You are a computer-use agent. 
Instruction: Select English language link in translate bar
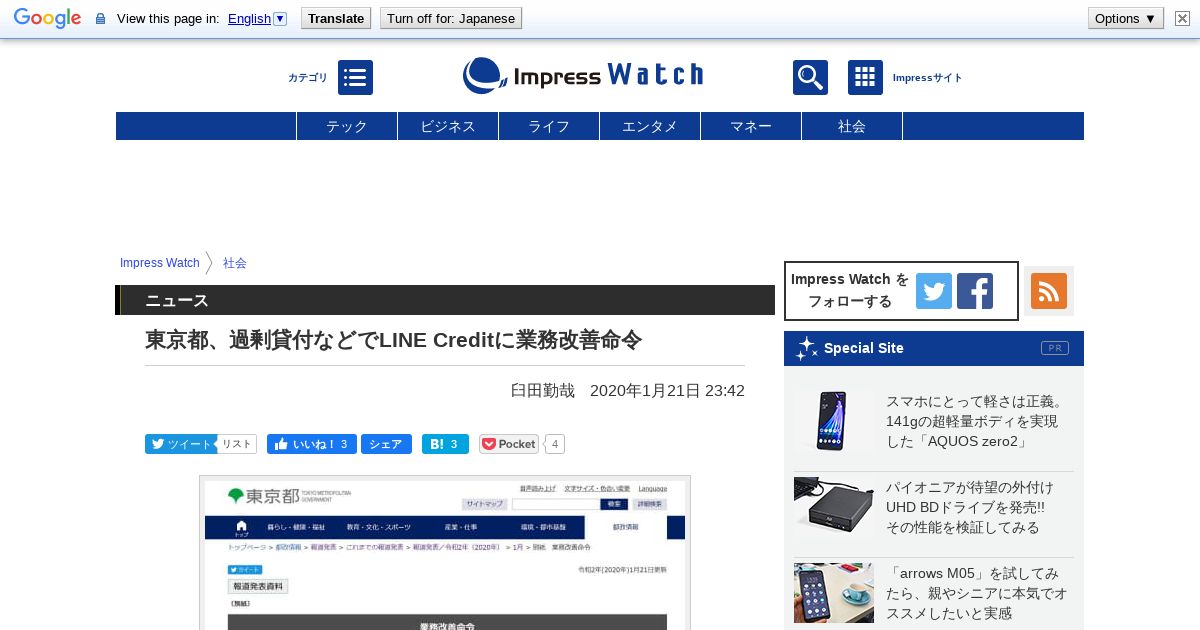(x=249, y=18)
